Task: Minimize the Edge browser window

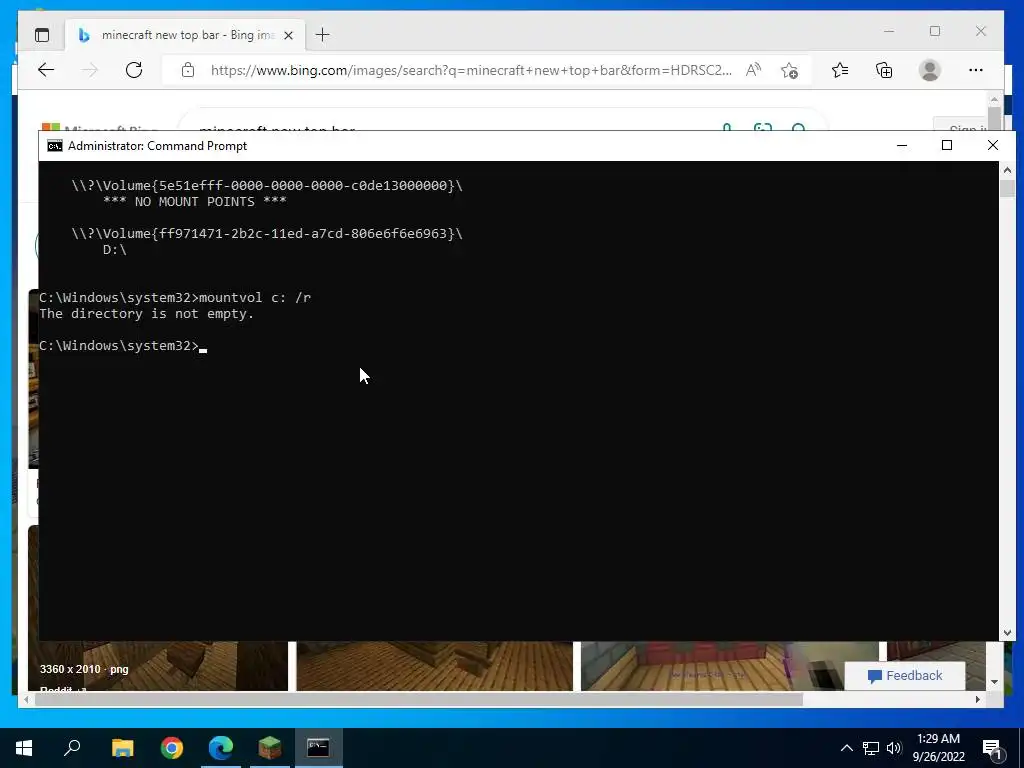Action: pyautogui.click(x=889, y=31)
